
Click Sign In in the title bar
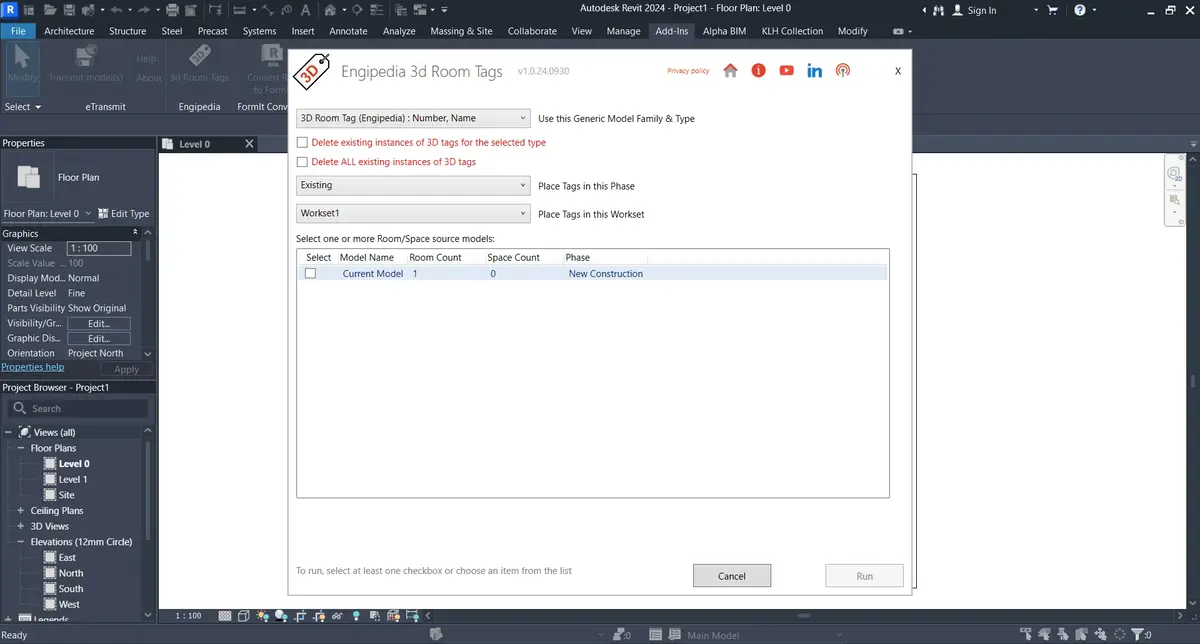pos(974,10)
